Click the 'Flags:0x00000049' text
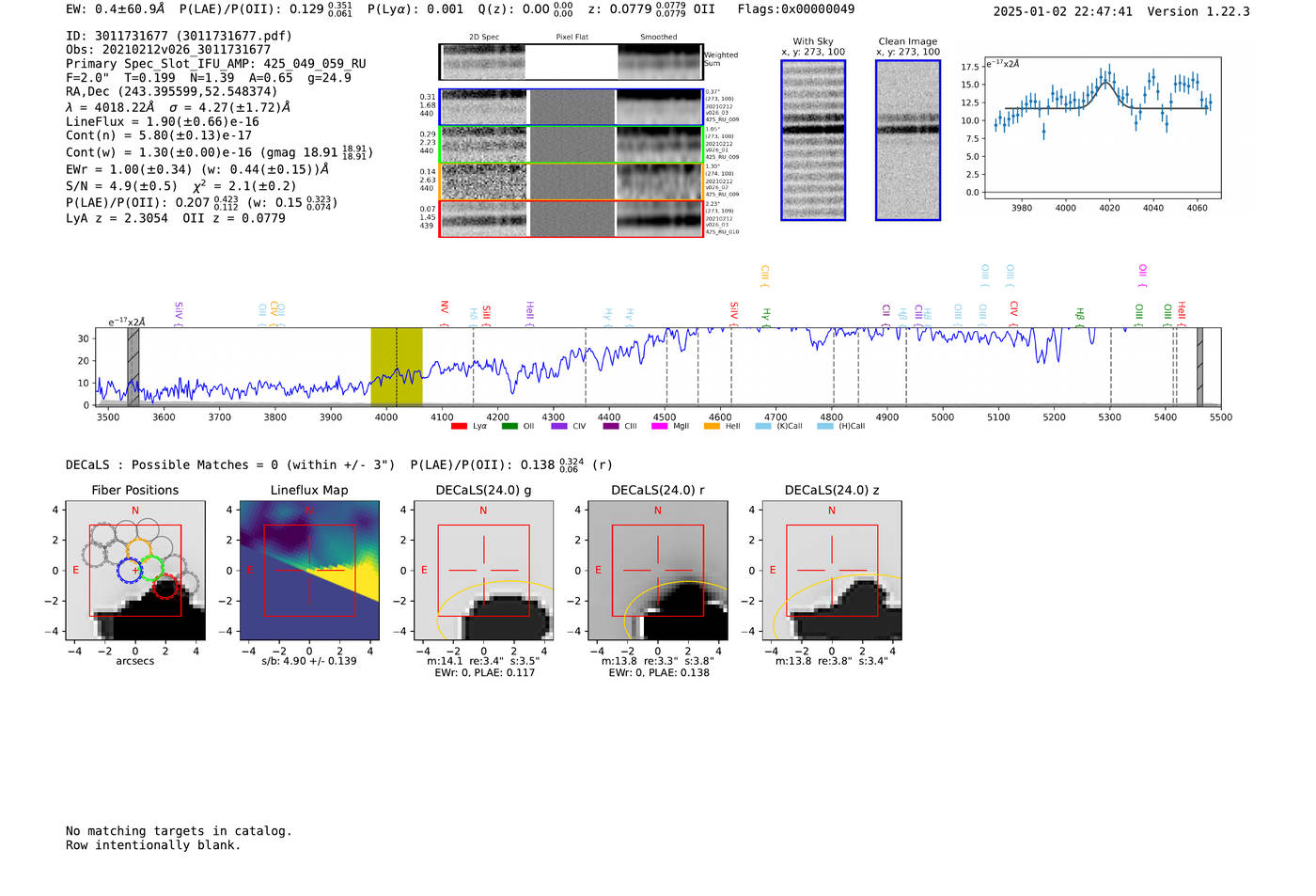Image resolution: width=1316 pixels, height=896 pixels. (796, 9)
